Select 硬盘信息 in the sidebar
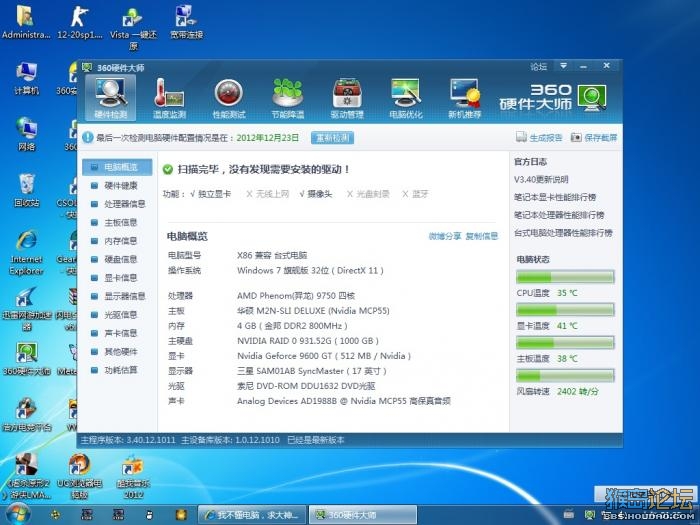Viewport: 700px width, 525px height. click(117, 259)
